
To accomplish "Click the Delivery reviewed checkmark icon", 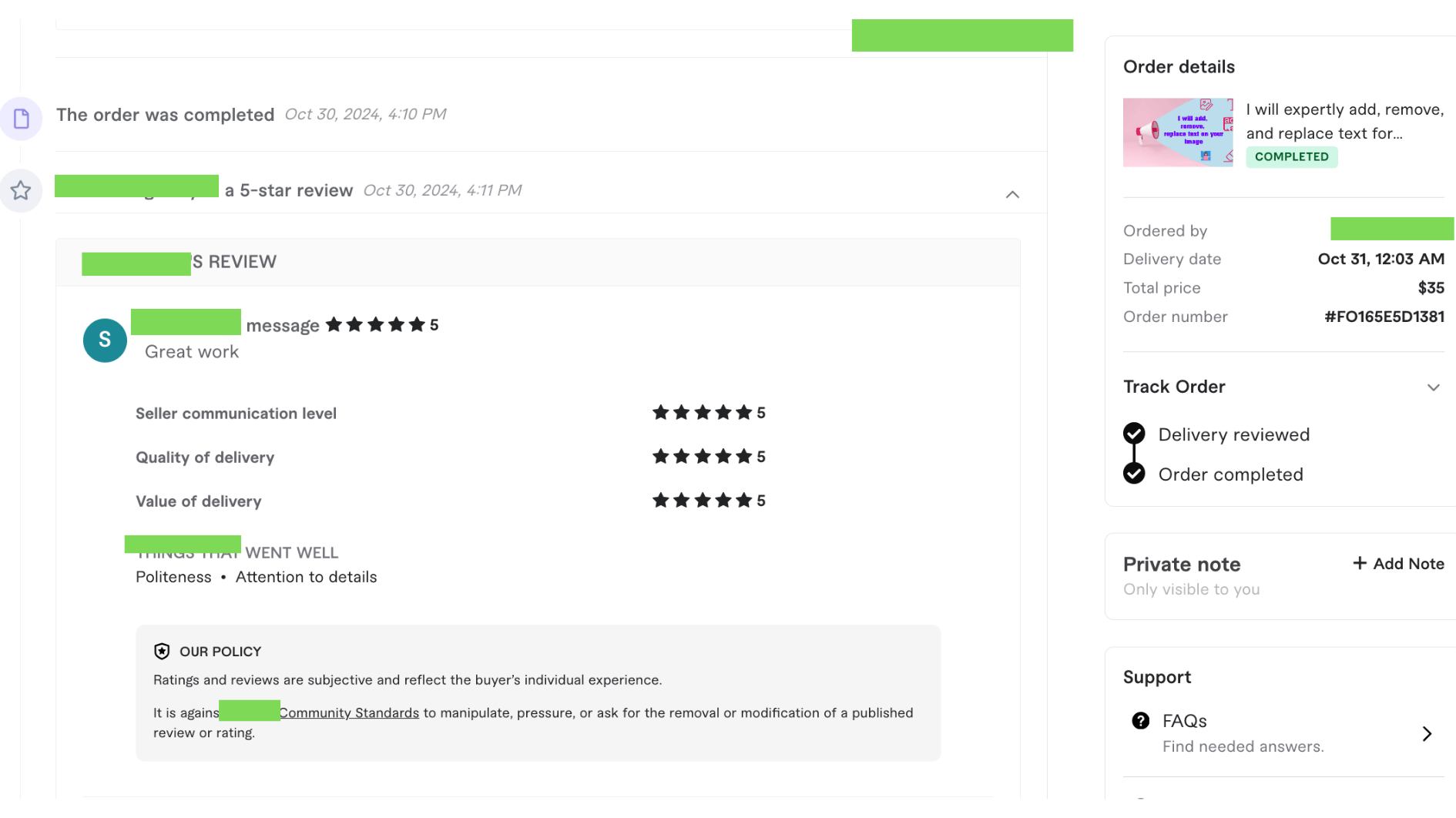I will click(1134, 434).
